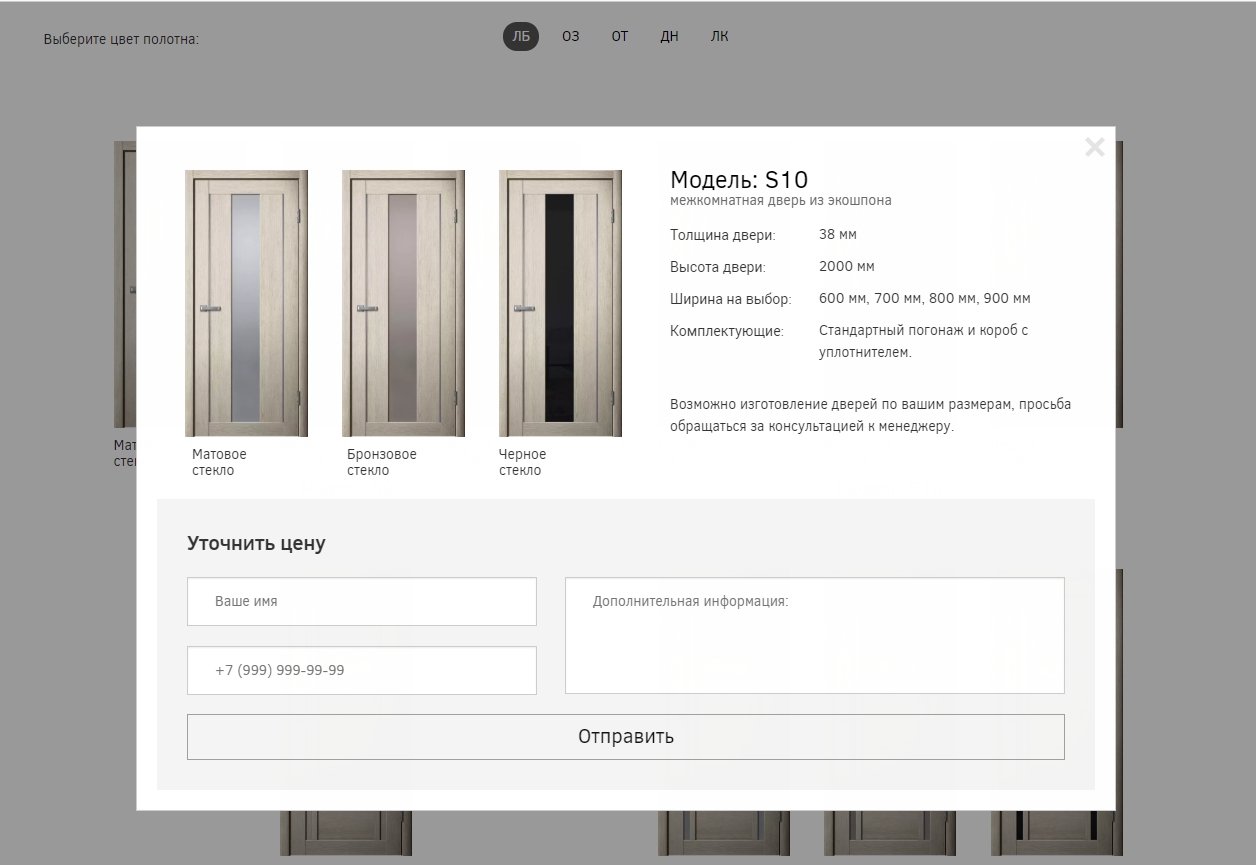
Task: Select the ОЗ color tab
Action: point(570,37)
